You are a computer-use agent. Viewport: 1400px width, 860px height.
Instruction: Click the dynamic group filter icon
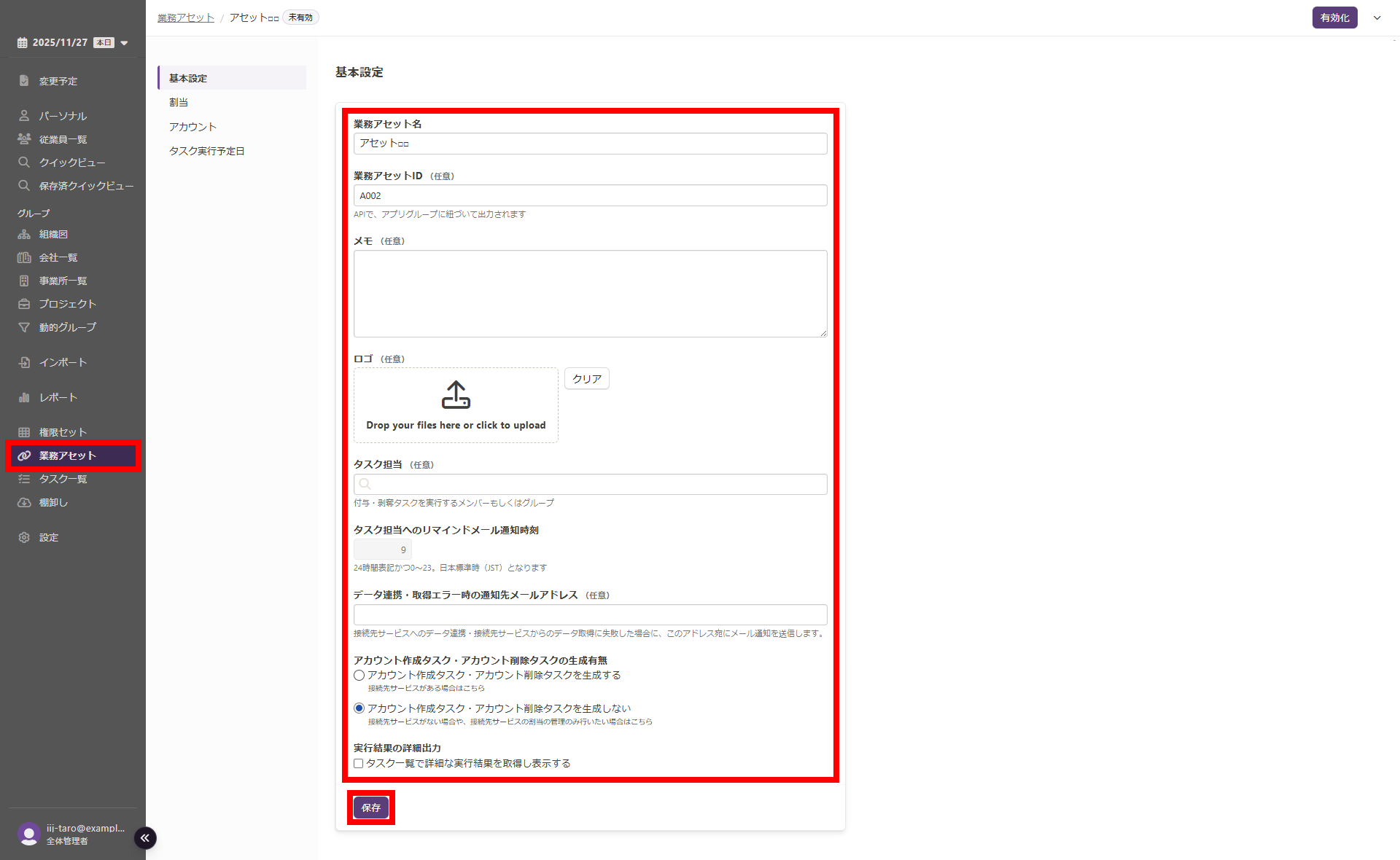click(x=24, y=327)
